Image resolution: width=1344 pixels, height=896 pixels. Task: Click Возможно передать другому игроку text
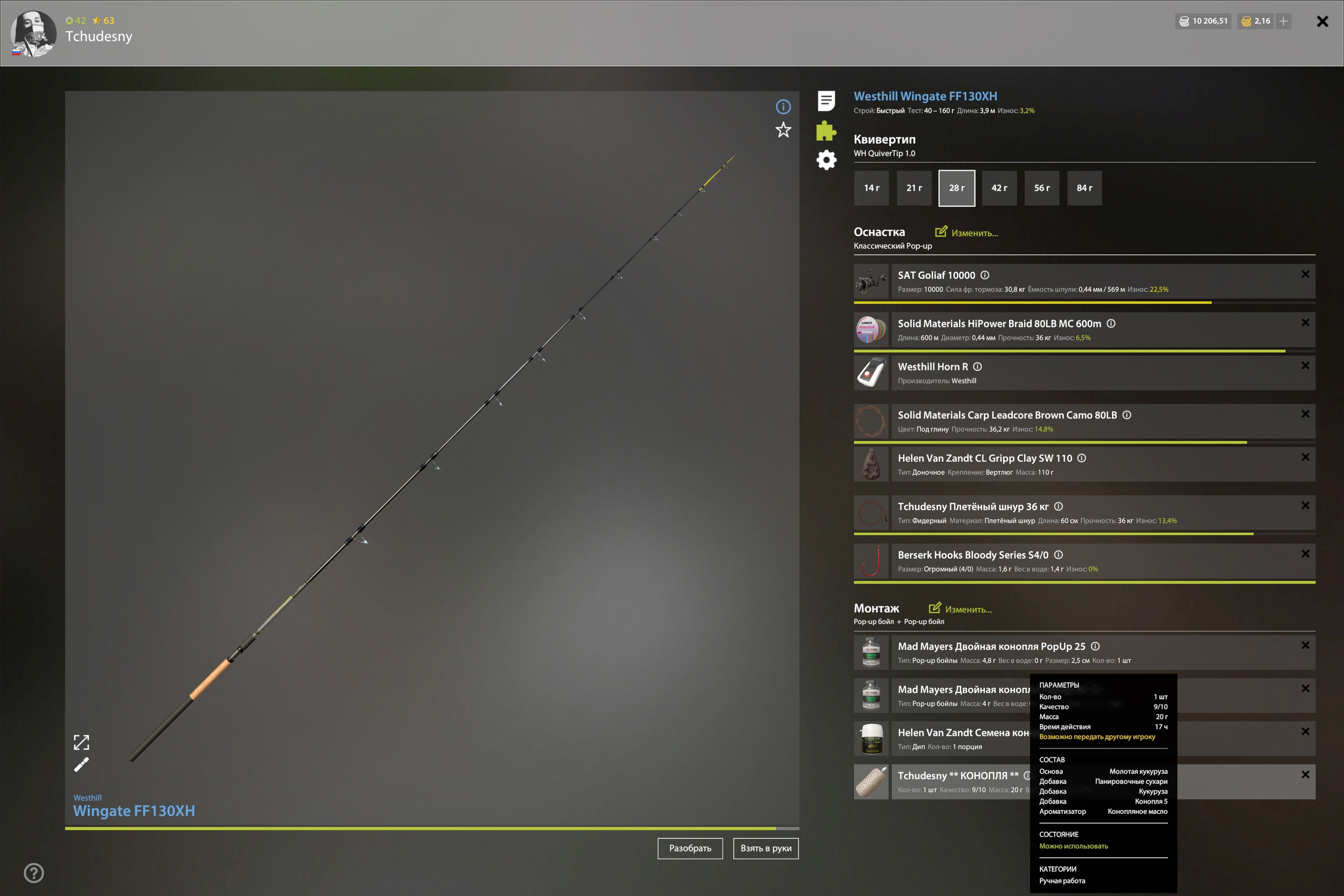(x=1097, y=736)
